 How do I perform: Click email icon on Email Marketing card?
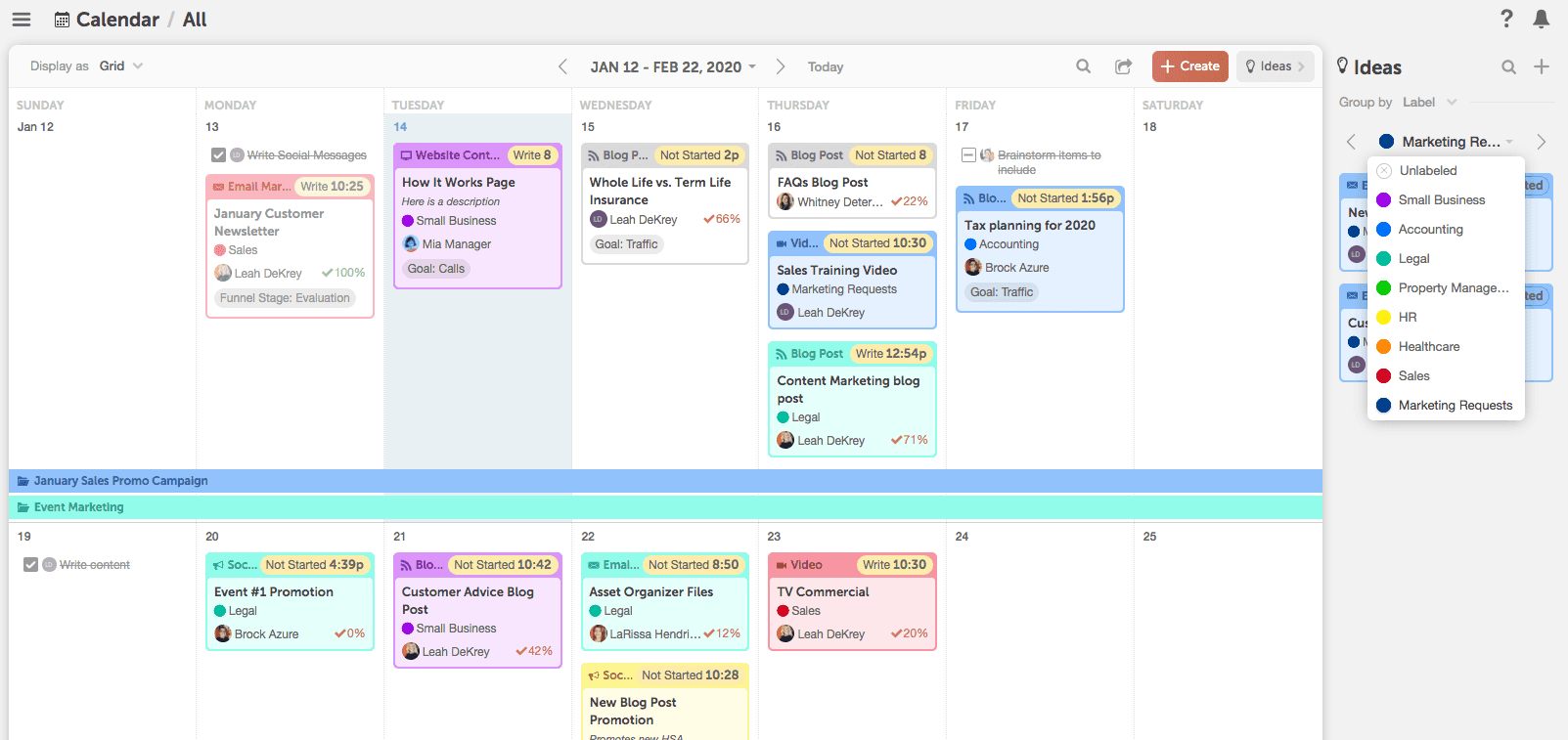219,187
